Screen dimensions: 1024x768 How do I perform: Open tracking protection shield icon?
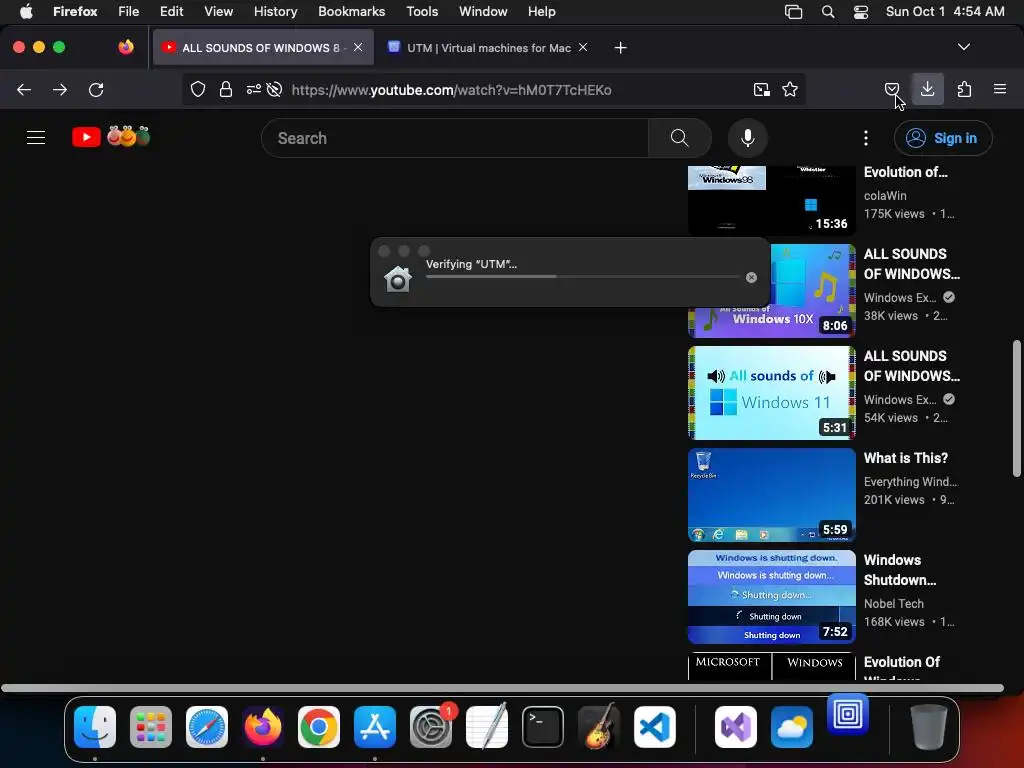(x=198, y=89)
